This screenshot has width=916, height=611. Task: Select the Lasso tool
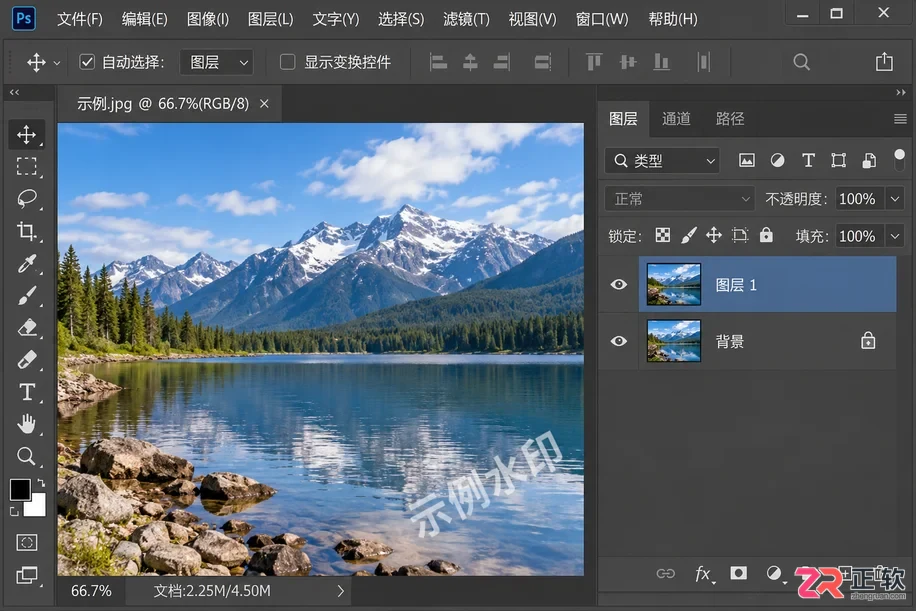pyautogui.click(x=26, y=199)
